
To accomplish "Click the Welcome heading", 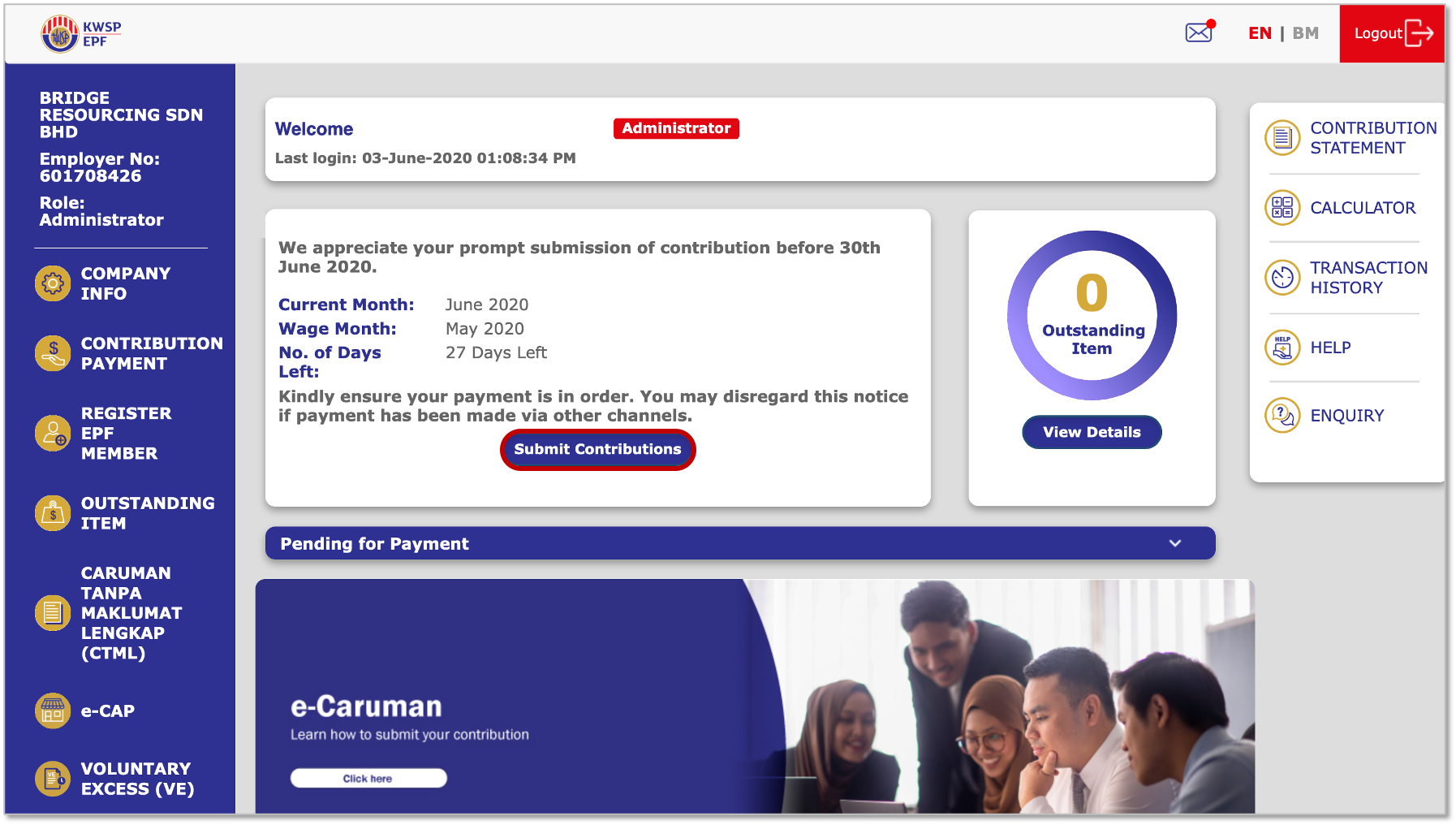I will 314,129.
